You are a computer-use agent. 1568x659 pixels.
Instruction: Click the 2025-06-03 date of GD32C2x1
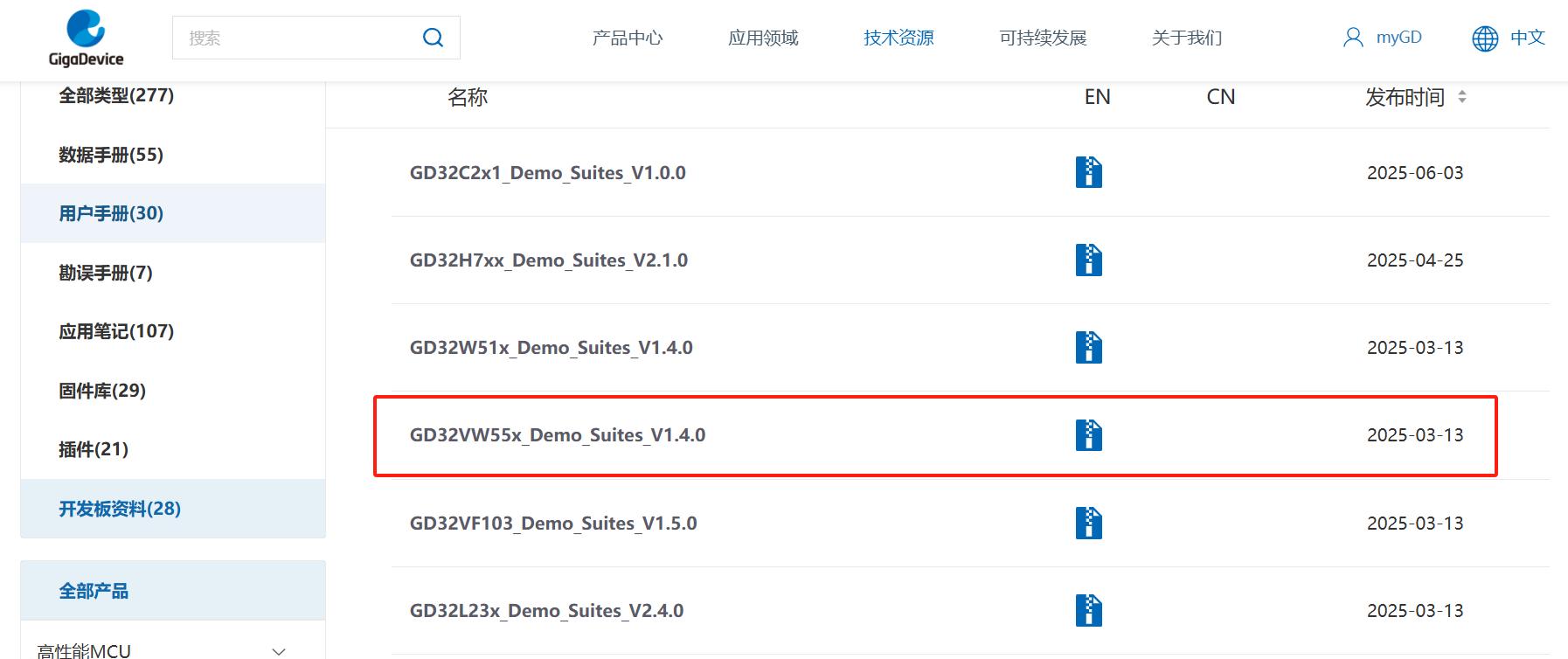click(x=1415, y=173)
